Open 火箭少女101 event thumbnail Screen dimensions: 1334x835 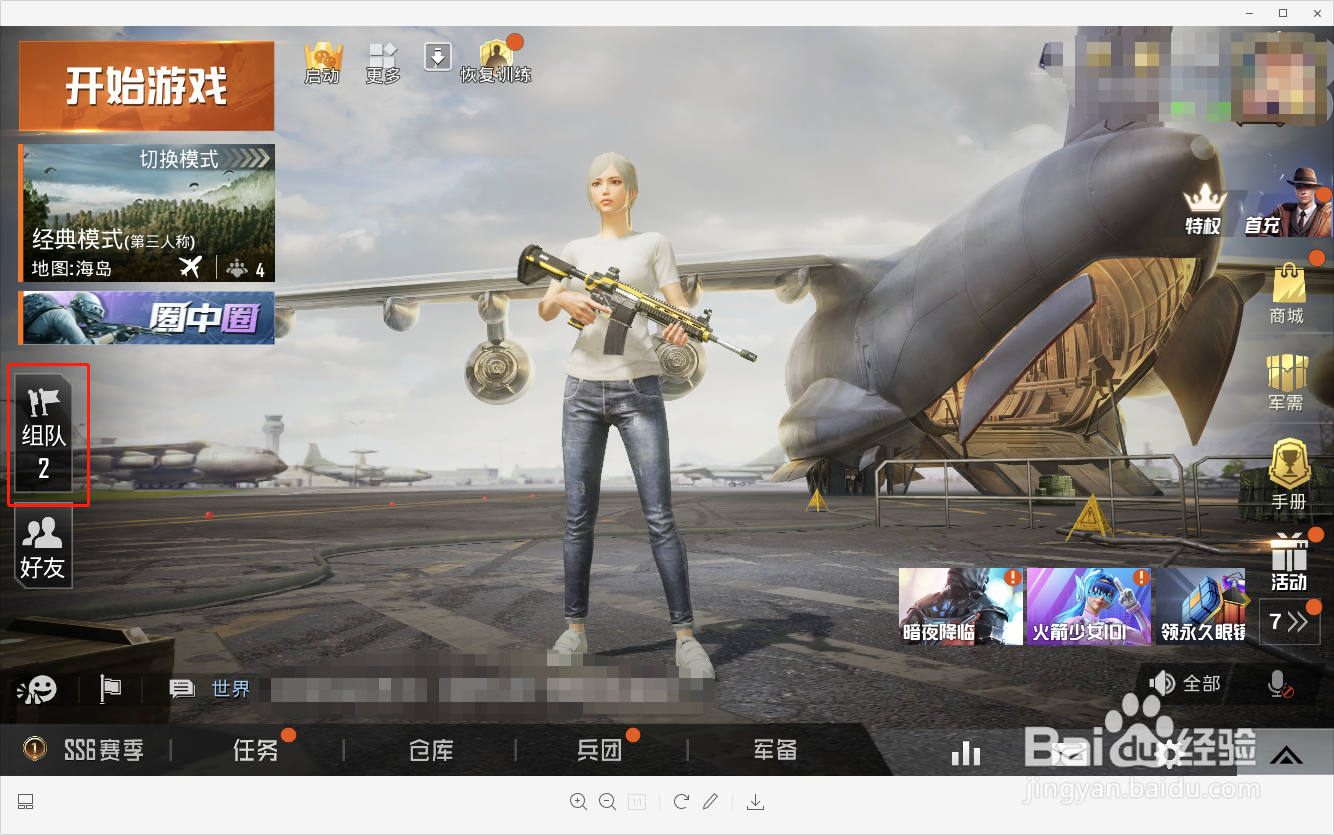(1089, 605)
